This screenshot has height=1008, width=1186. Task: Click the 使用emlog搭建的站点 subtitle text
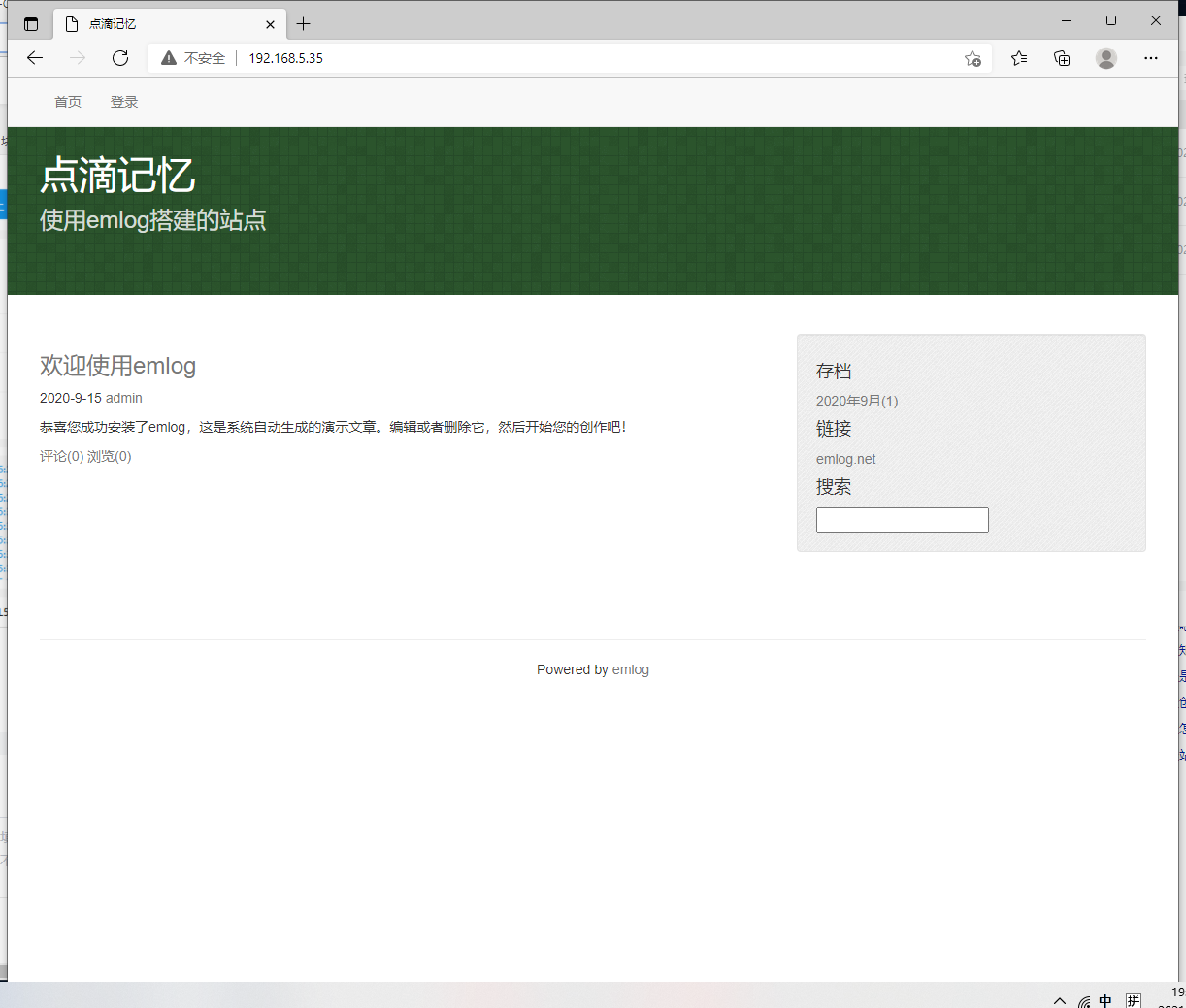click(x=153, y=220)
